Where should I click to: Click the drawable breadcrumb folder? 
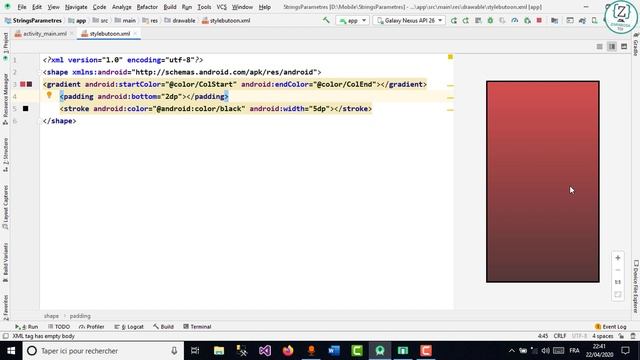180,20
